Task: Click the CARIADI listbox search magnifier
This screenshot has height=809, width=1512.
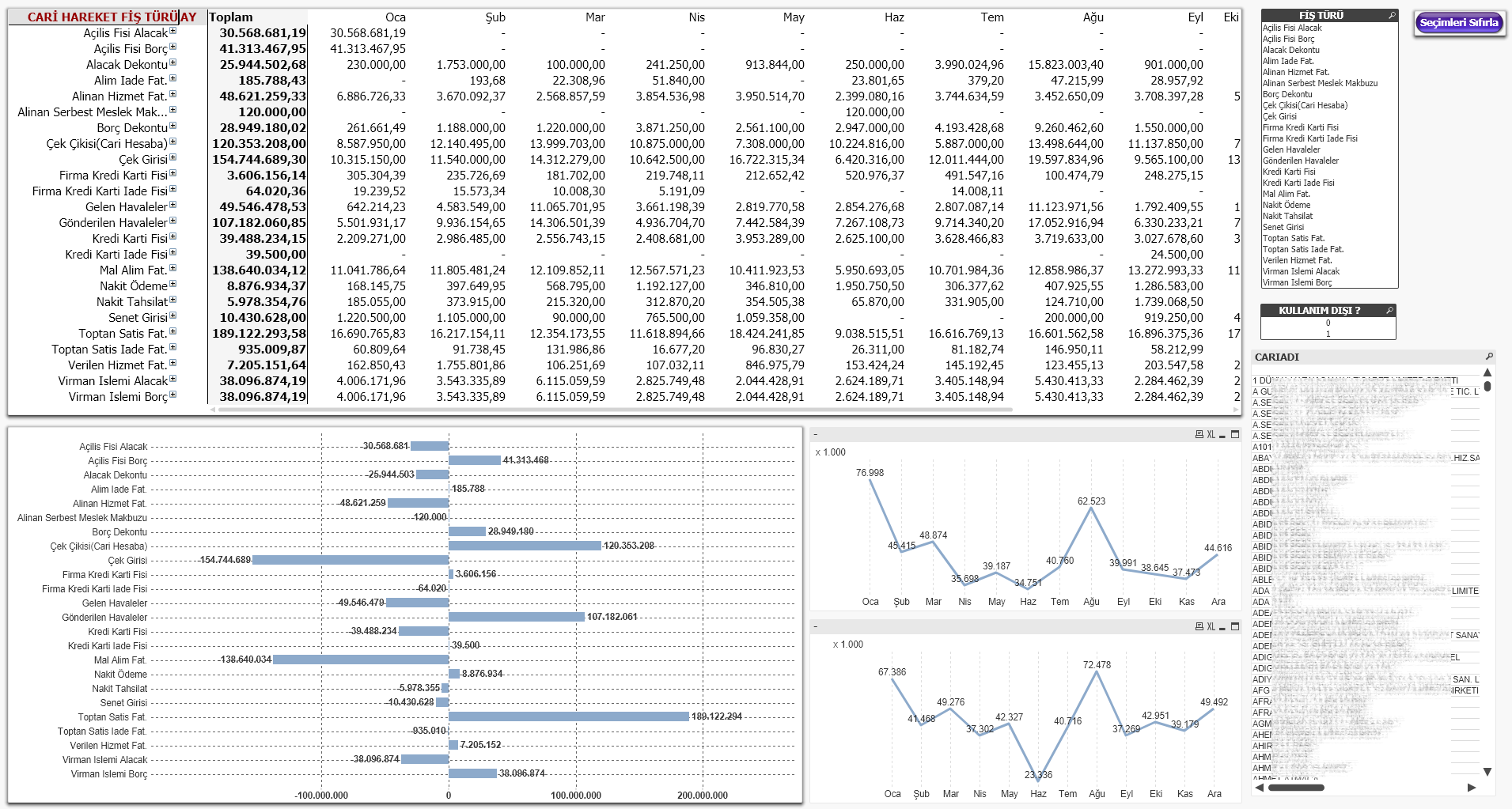Action: (1488, 357)
